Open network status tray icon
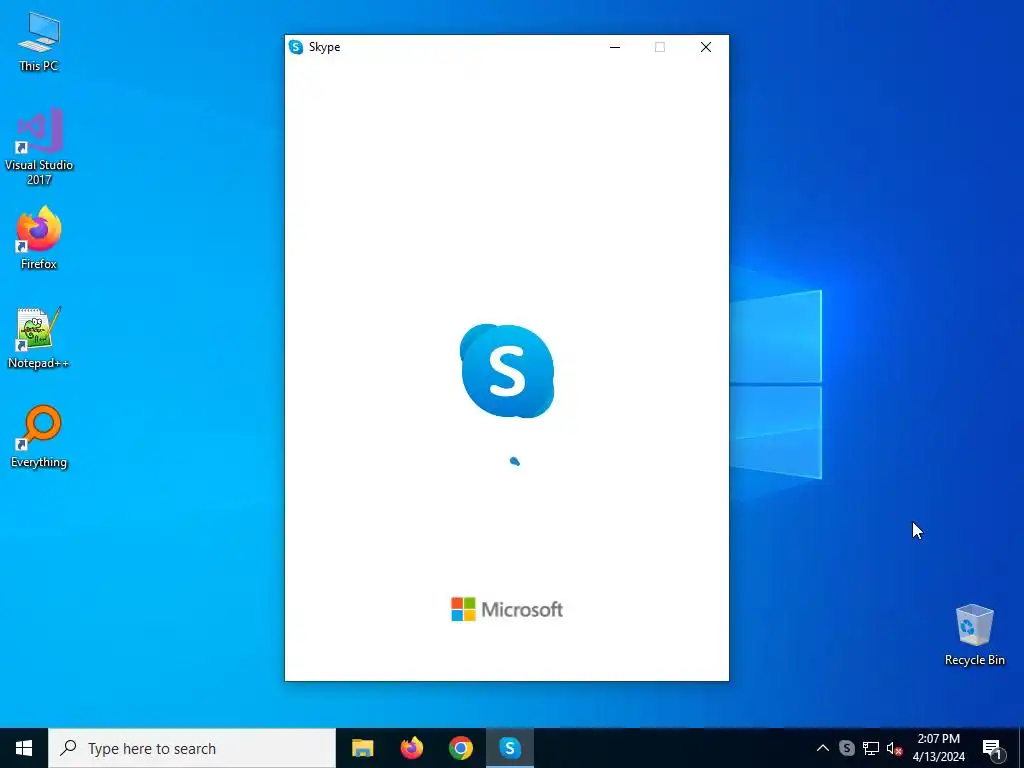This screenshot has width=1024, height=768. point(871,748)
